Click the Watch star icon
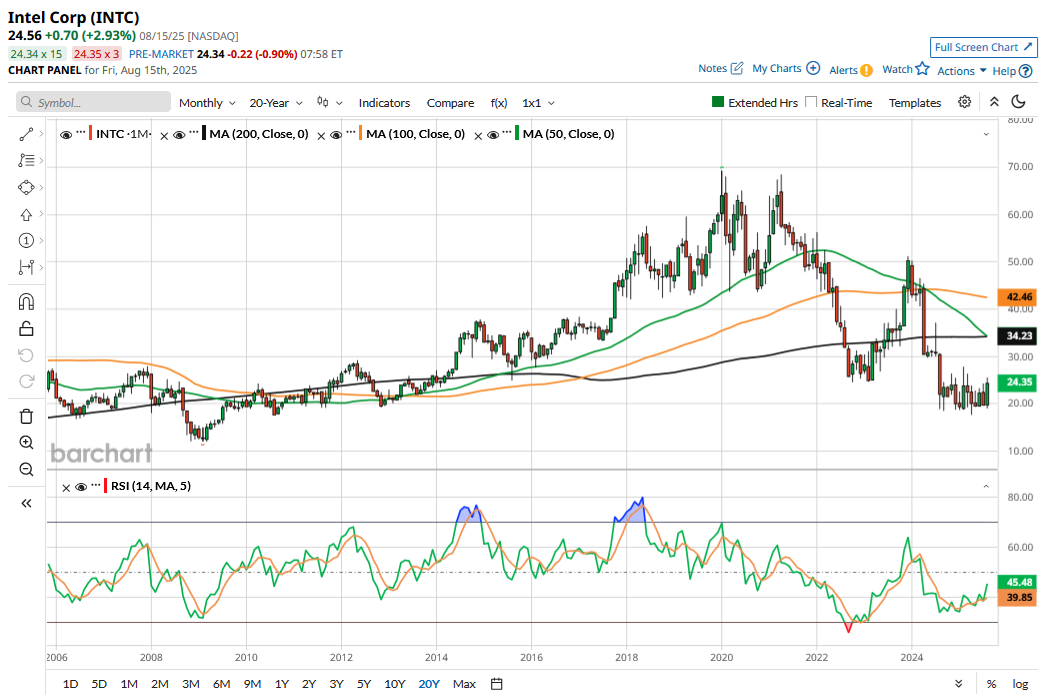 click(x=923, y=68)
